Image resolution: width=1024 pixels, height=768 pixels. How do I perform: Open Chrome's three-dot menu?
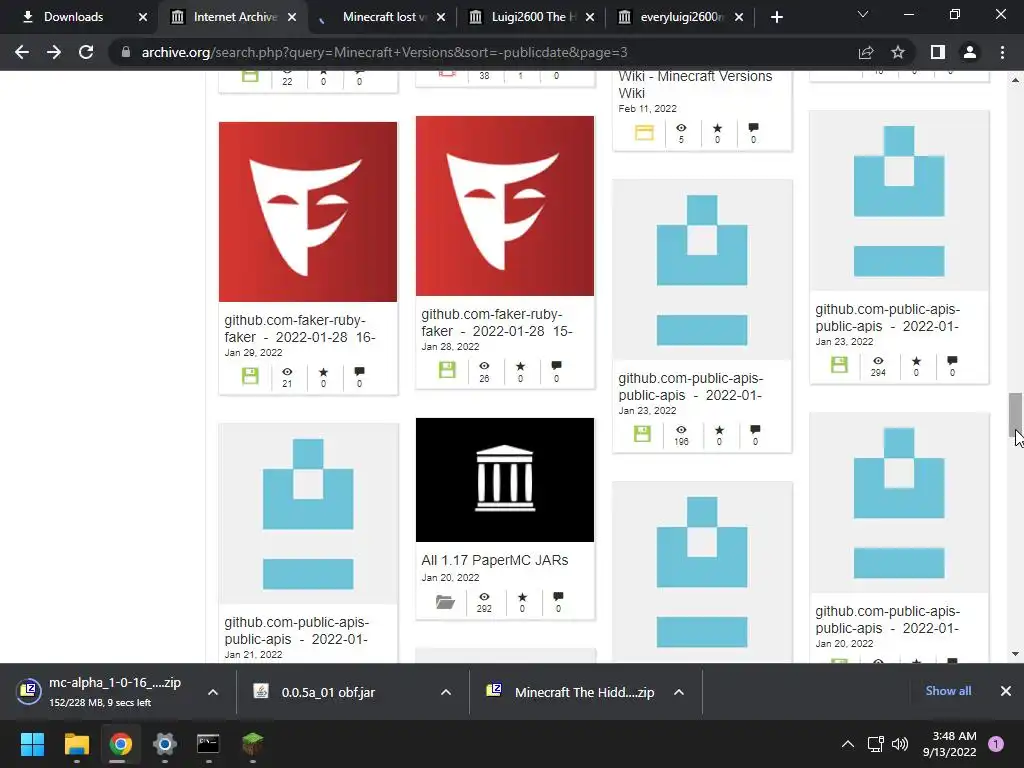1002,52
